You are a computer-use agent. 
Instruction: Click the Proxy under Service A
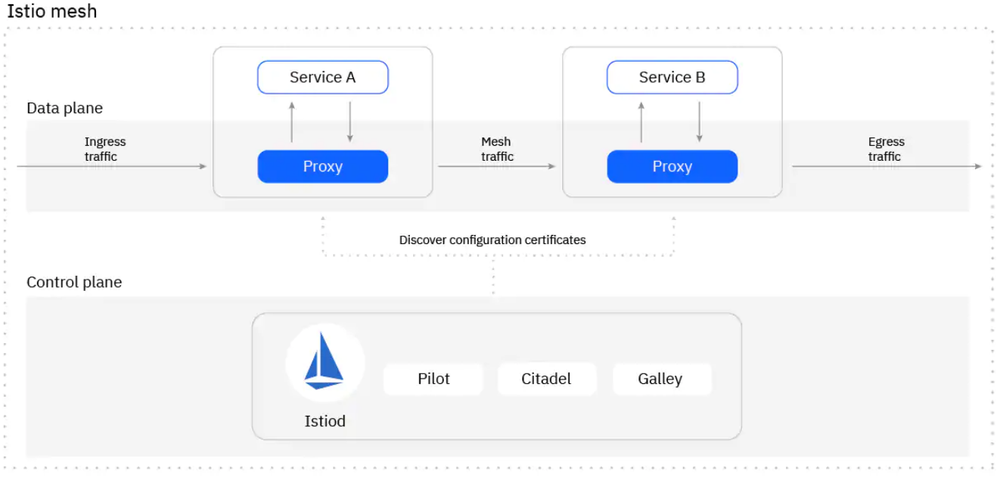coord(323,166)
